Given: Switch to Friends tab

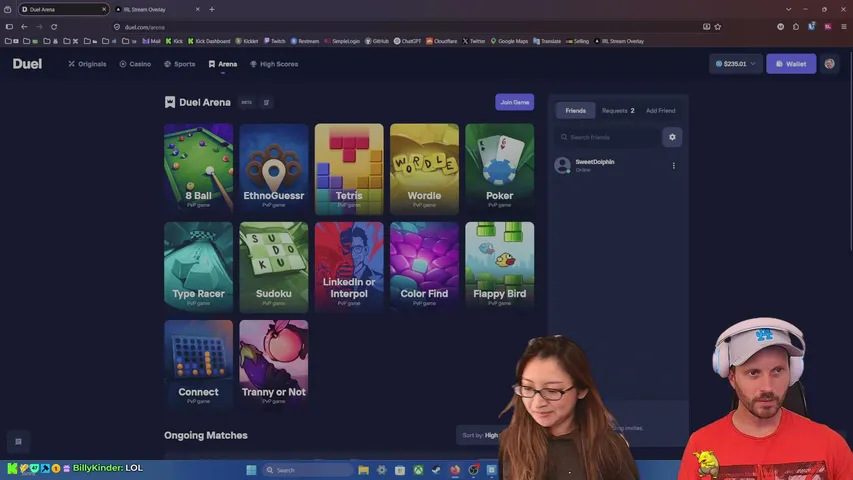Looking at the screenshot, I should 575,110.
